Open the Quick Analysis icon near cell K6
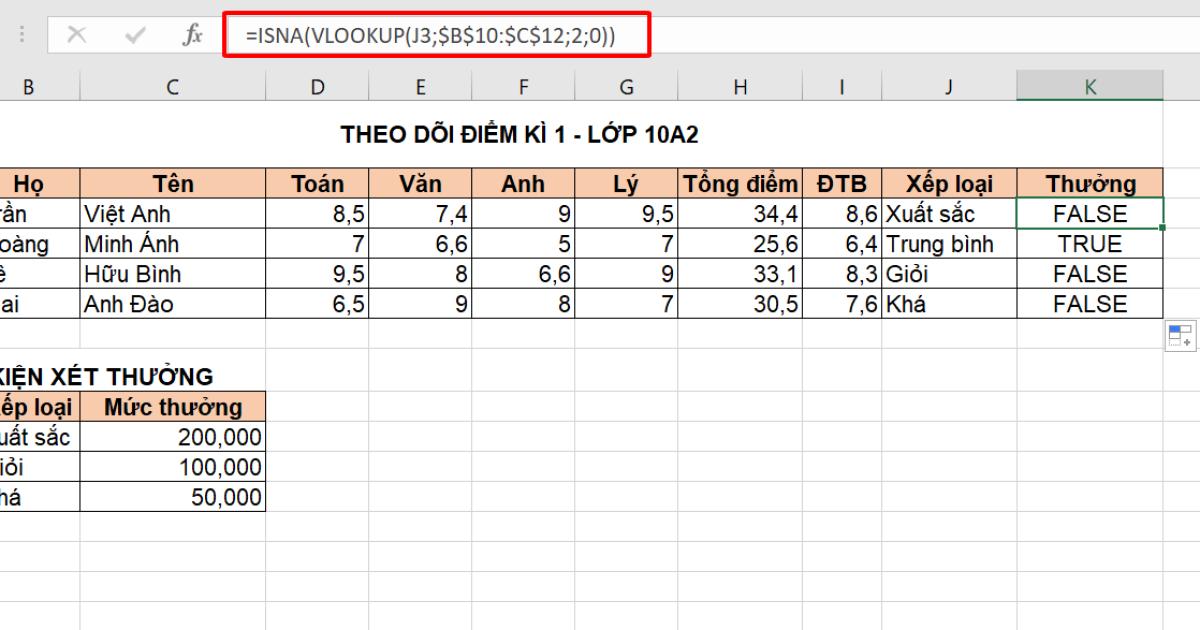 pos(1181,335)
